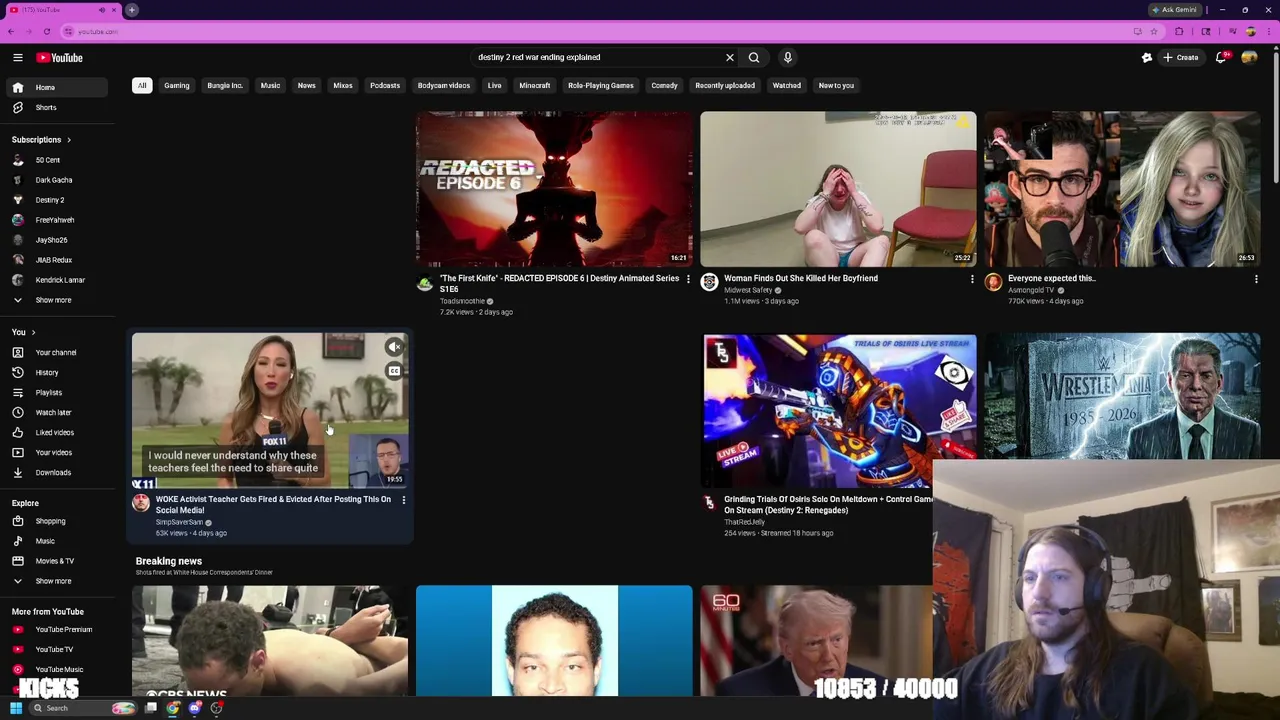Image resolution: width=1280 pixels, height=720 pixels.
Task: Open Music under Explore
Action: (55, 541)
